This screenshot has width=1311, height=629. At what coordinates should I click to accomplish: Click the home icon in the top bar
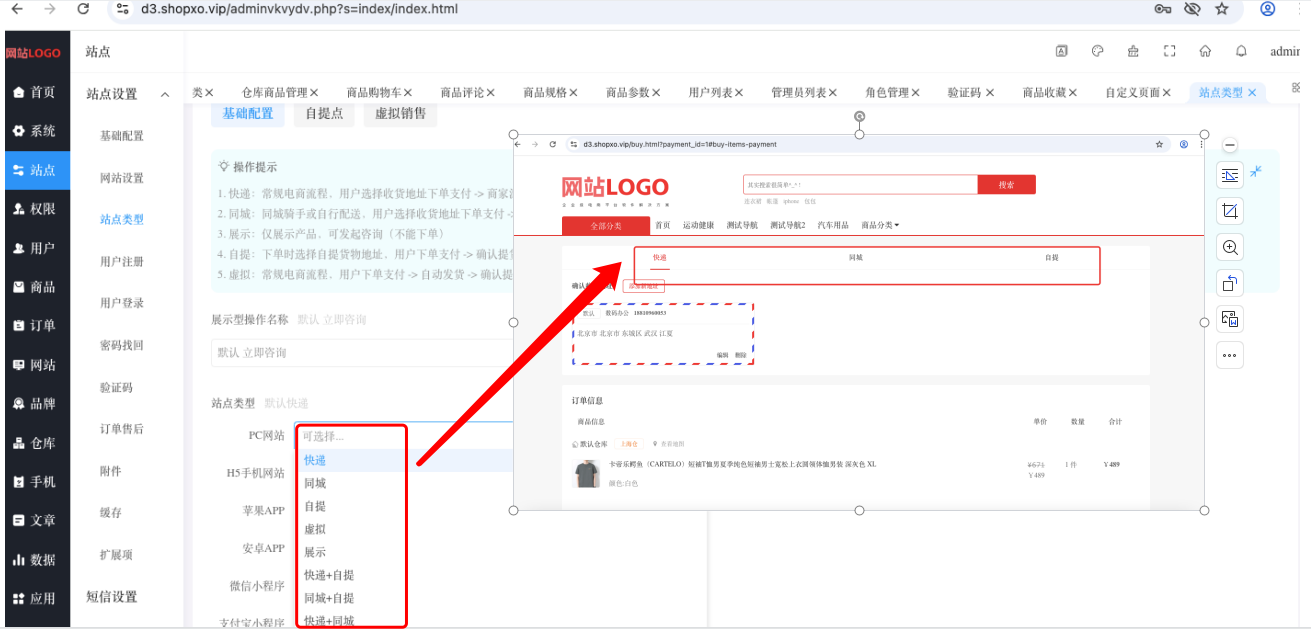[1205, 52]
